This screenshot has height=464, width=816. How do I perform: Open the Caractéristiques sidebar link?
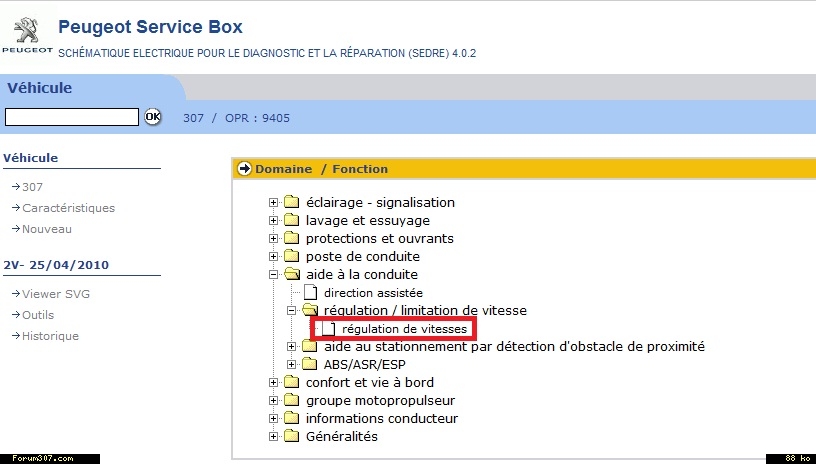pyautogui.click(x=68, y=208)
